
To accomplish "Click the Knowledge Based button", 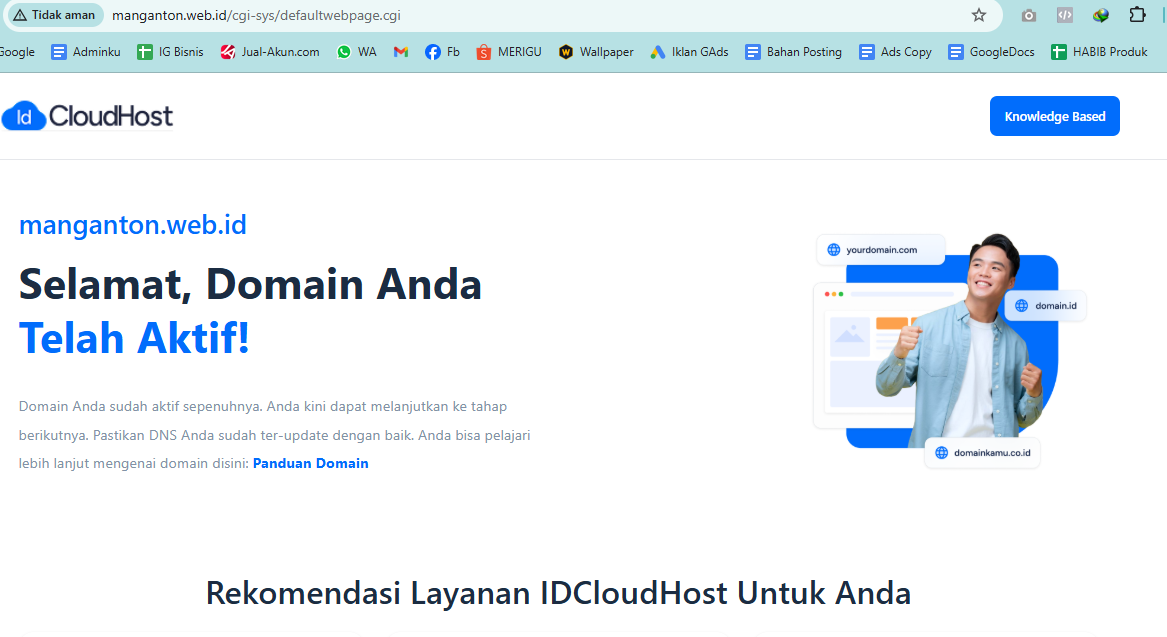I will pyautogui.click(x=1054, y=116).
